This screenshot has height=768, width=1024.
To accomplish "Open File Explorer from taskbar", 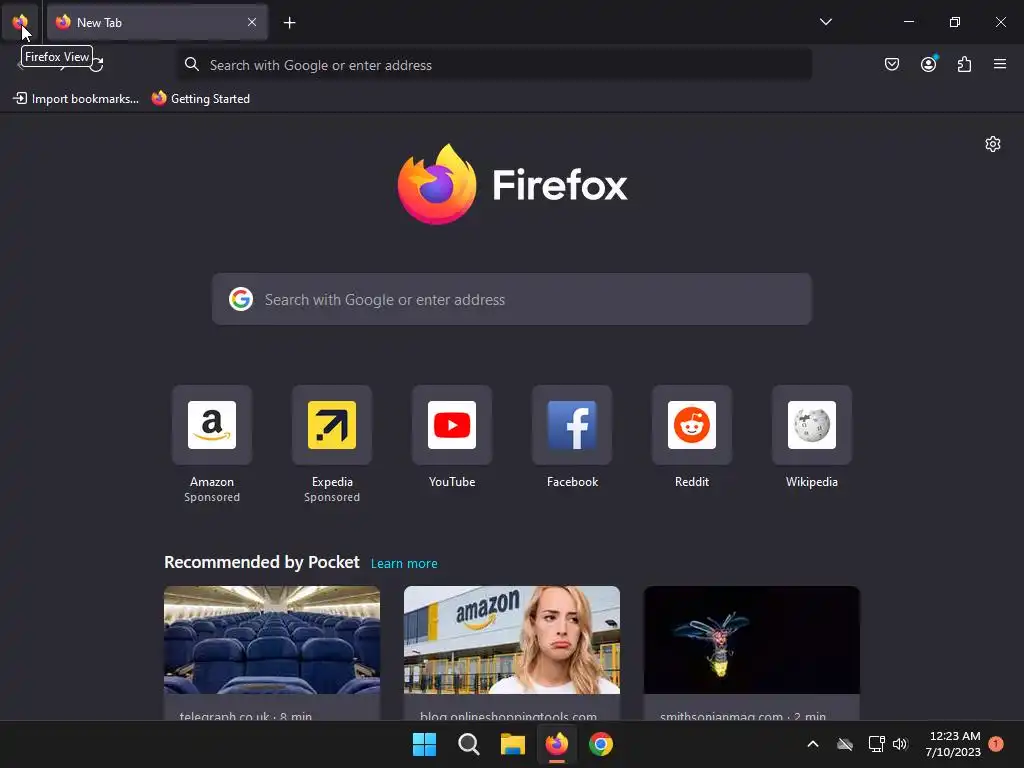I will pos(513,744).
